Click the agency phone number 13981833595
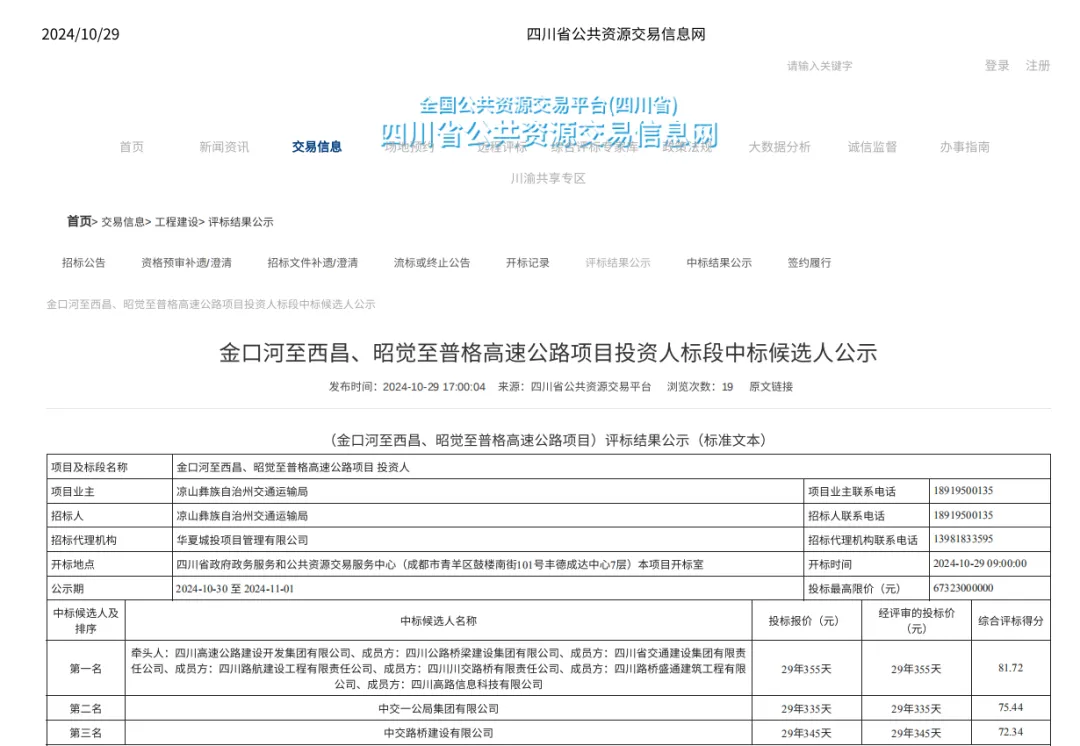Image resolution: width=1080 pixels, height=746 pixels. pyautogui.click(x=963, y=539)
